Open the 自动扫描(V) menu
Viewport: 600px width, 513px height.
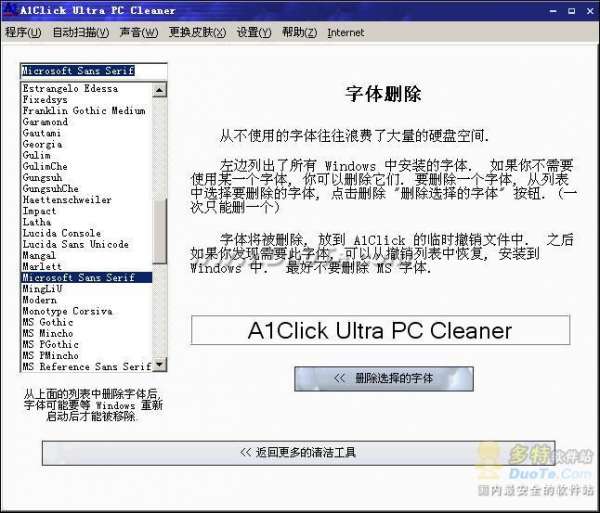coord(80,32)
